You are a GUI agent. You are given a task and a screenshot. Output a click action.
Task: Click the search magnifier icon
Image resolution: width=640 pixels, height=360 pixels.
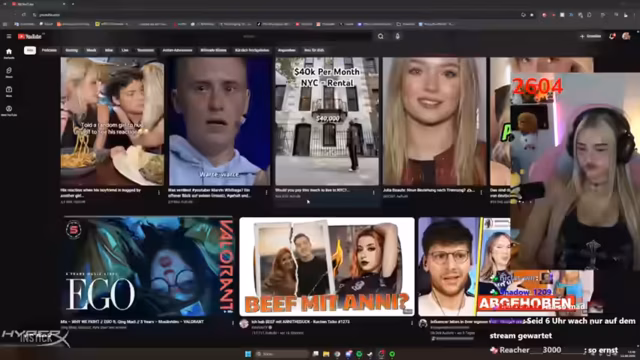(380, 36)
